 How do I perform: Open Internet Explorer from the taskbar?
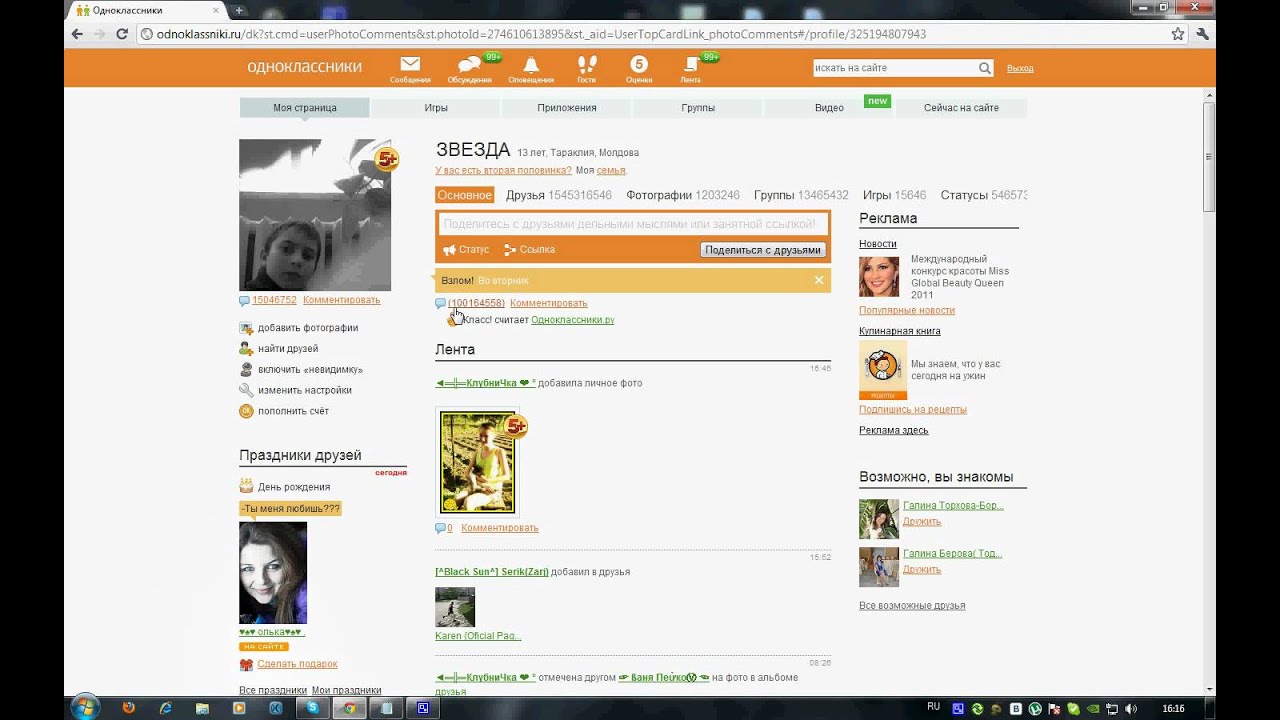coord(166,708)
